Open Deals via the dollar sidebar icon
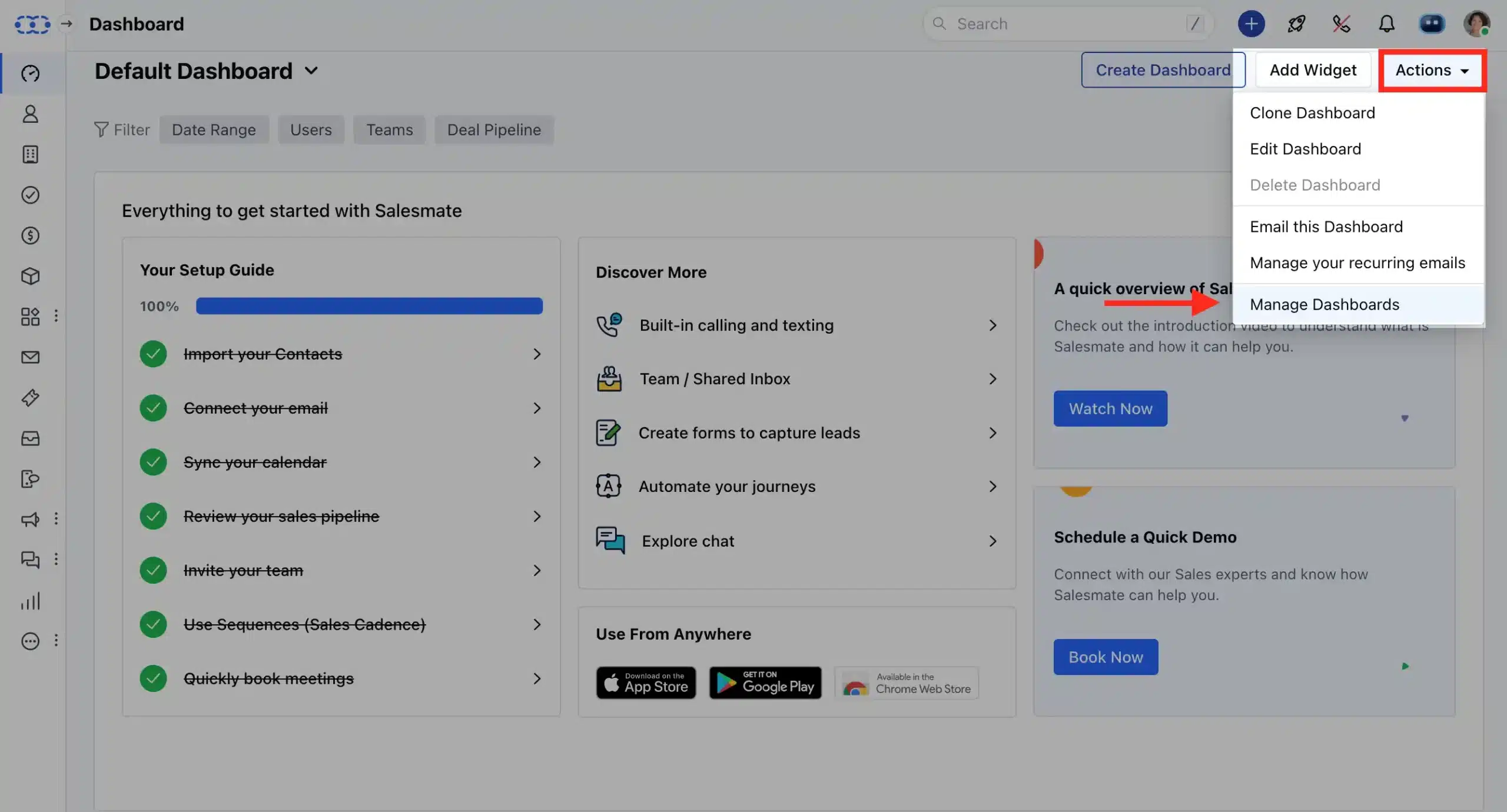The height and width of the screenshot is (812, 1507). click(x=30, y=235)
